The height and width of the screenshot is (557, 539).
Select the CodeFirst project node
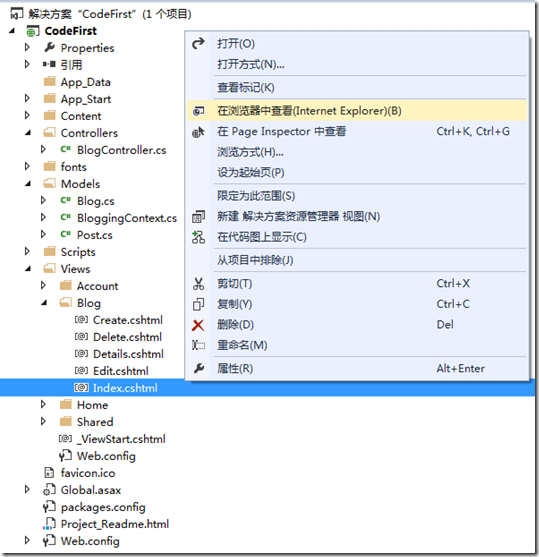[x=71, y=31]
